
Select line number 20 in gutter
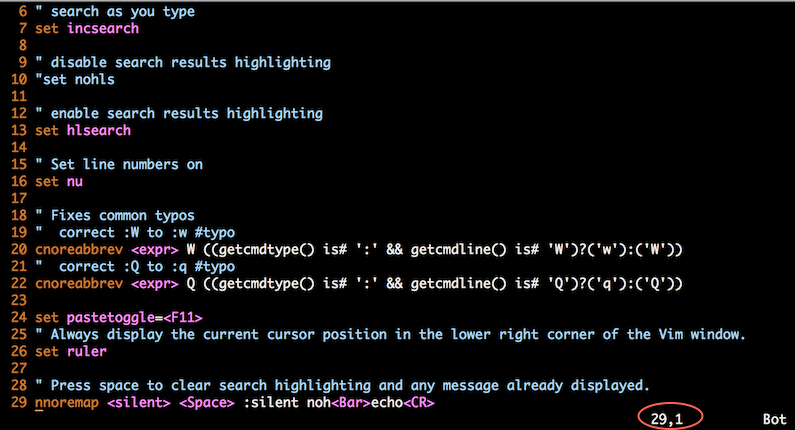click(19, 249)
